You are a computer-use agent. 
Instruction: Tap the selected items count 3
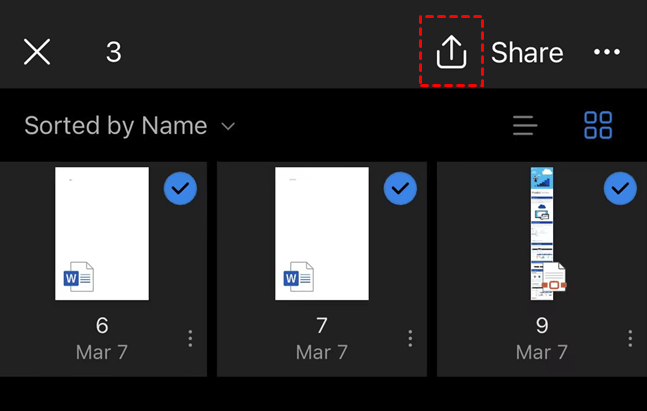pos(114,52)
